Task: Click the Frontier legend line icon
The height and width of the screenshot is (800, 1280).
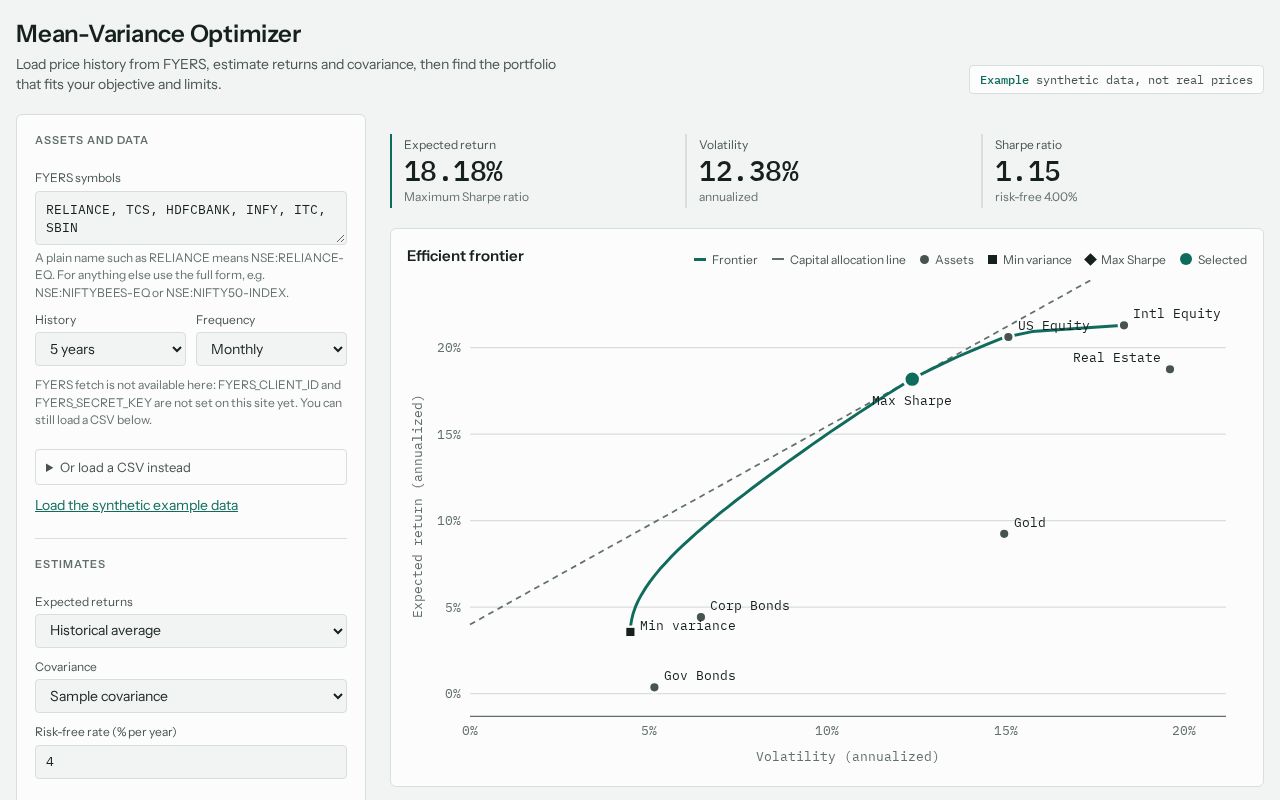Action: click(x=700, y=260)
